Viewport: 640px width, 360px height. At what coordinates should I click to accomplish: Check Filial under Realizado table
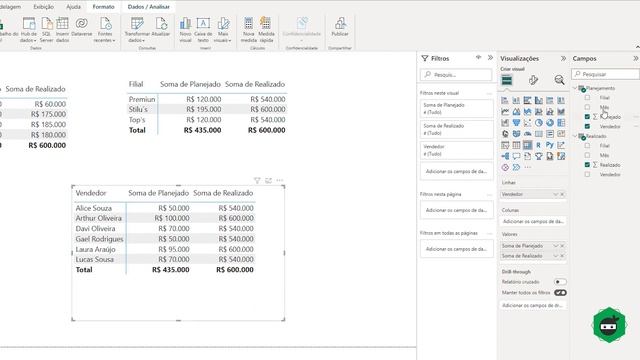tap(587, 145)
